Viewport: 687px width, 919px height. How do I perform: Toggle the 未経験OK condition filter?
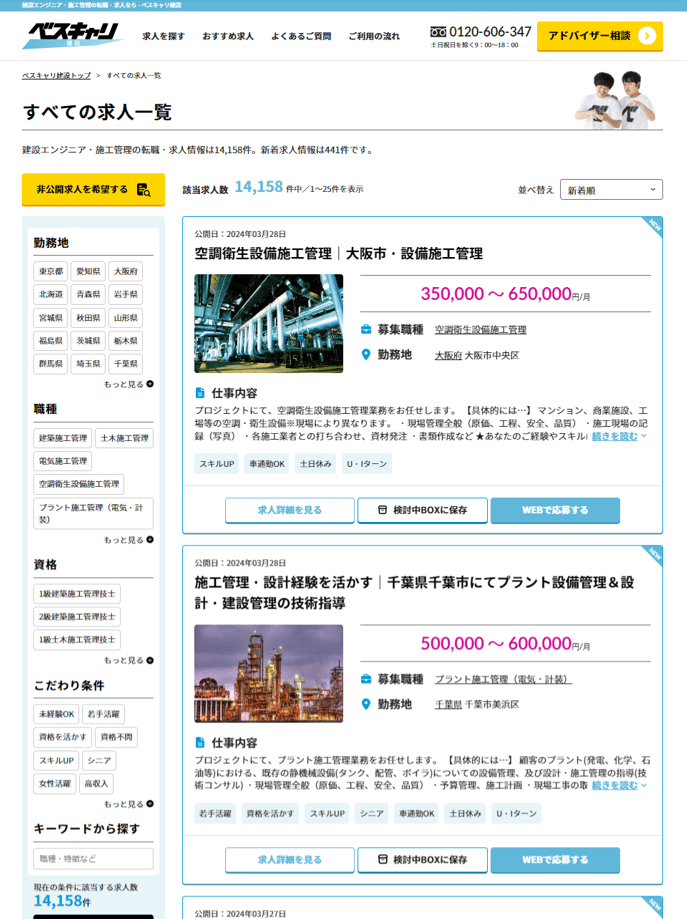coord(56,714)
